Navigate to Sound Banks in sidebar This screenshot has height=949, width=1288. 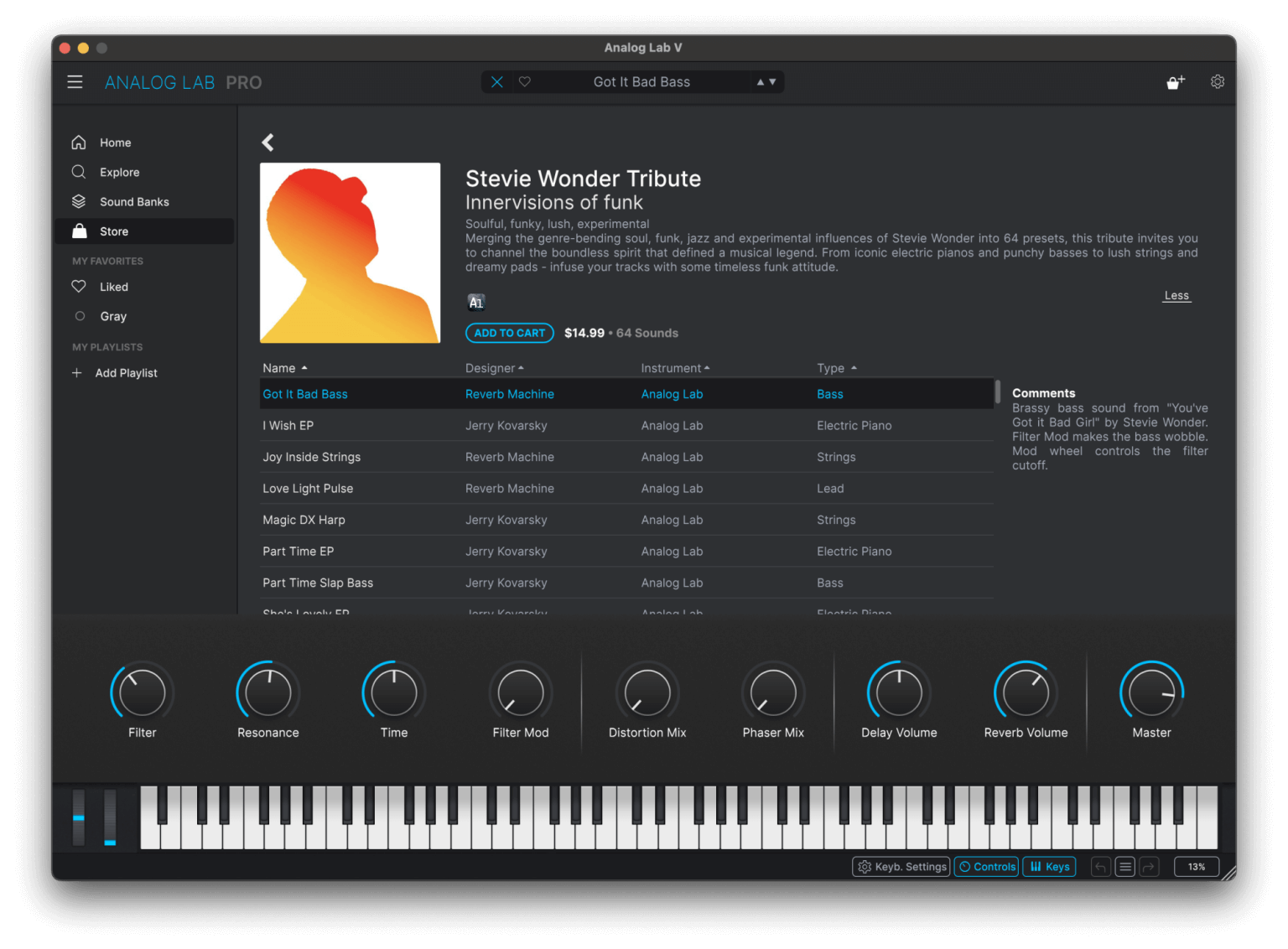click(x=134, y=202)
